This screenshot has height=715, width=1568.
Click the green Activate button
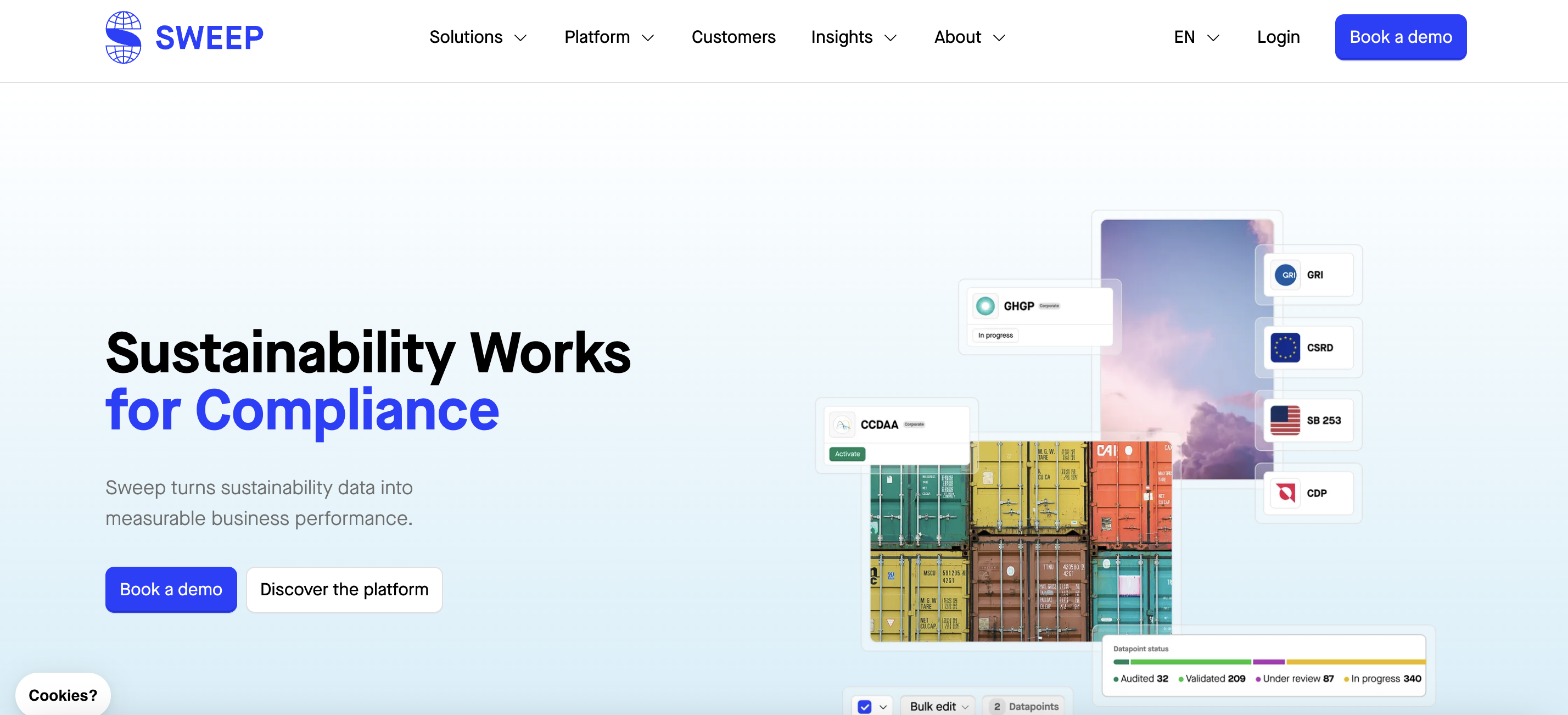click(847, 454)
